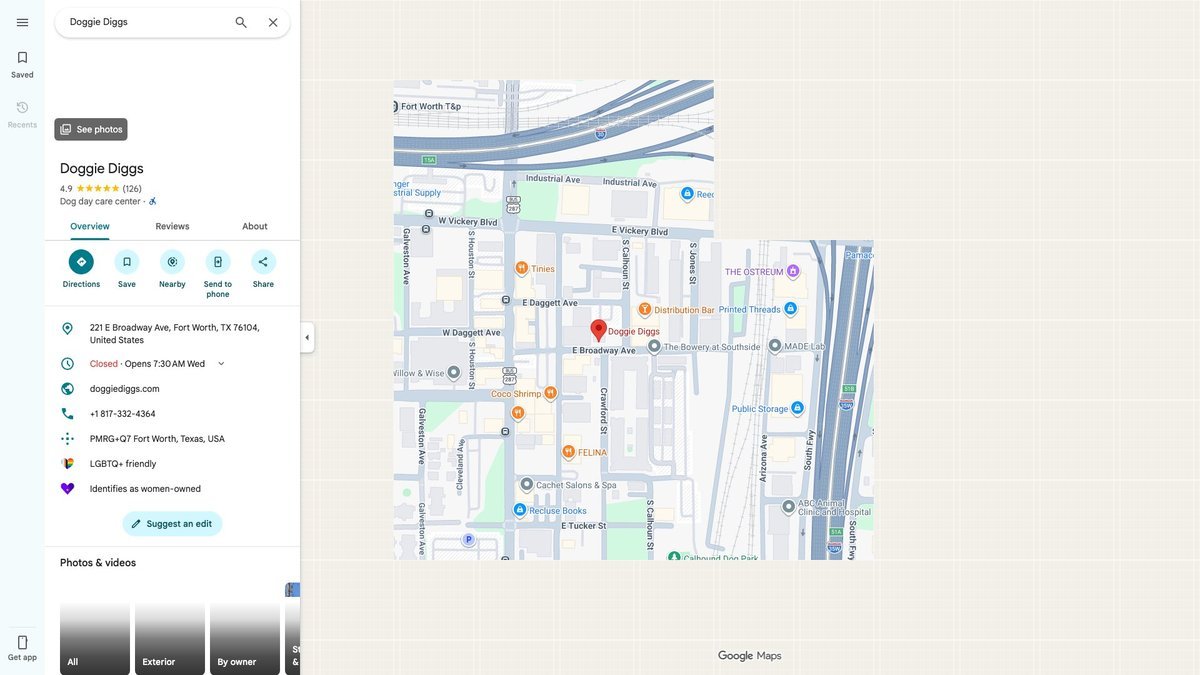
Task: Click the See photos button
Action: (x=91, y=129)
